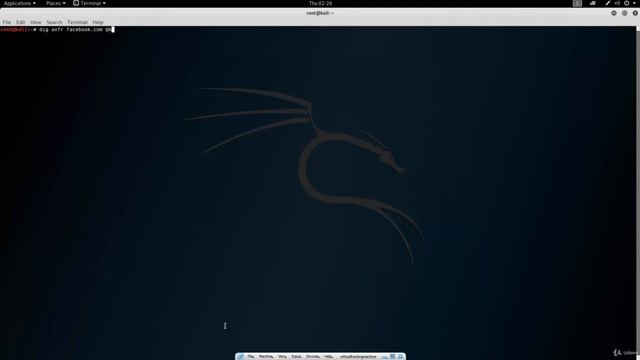The image size is (640, 360).
Task: Open the File menu of the terminal
Action: click(7, 22)
